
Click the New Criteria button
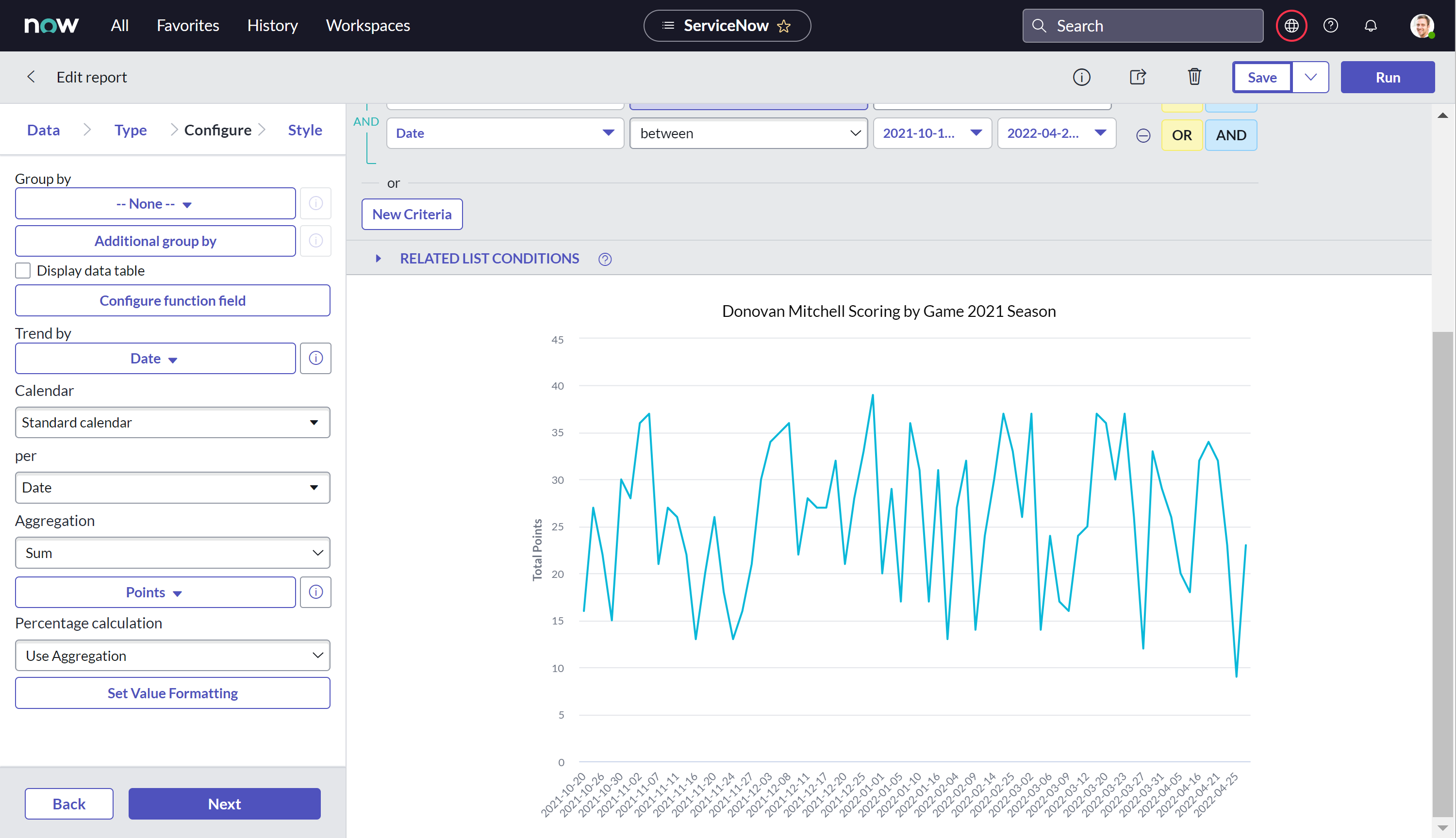412,214
